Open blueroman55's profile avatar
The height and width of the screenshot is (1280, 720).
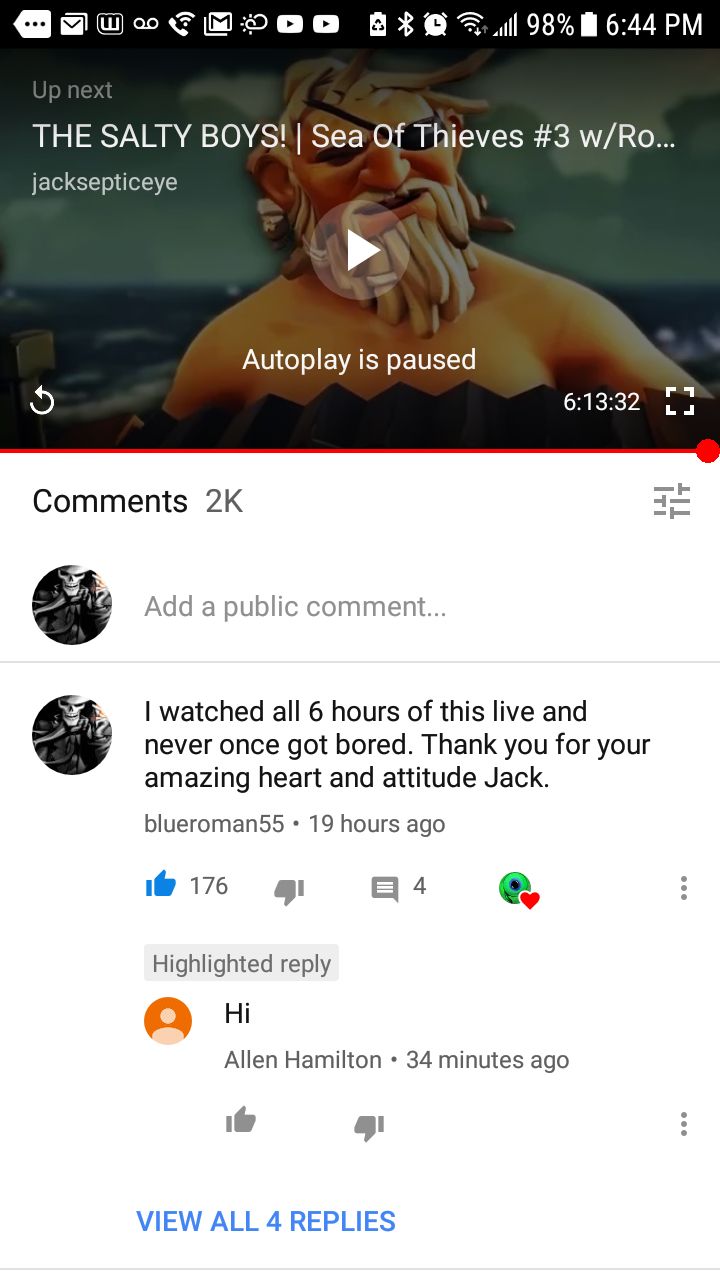(x=72, y=735)
